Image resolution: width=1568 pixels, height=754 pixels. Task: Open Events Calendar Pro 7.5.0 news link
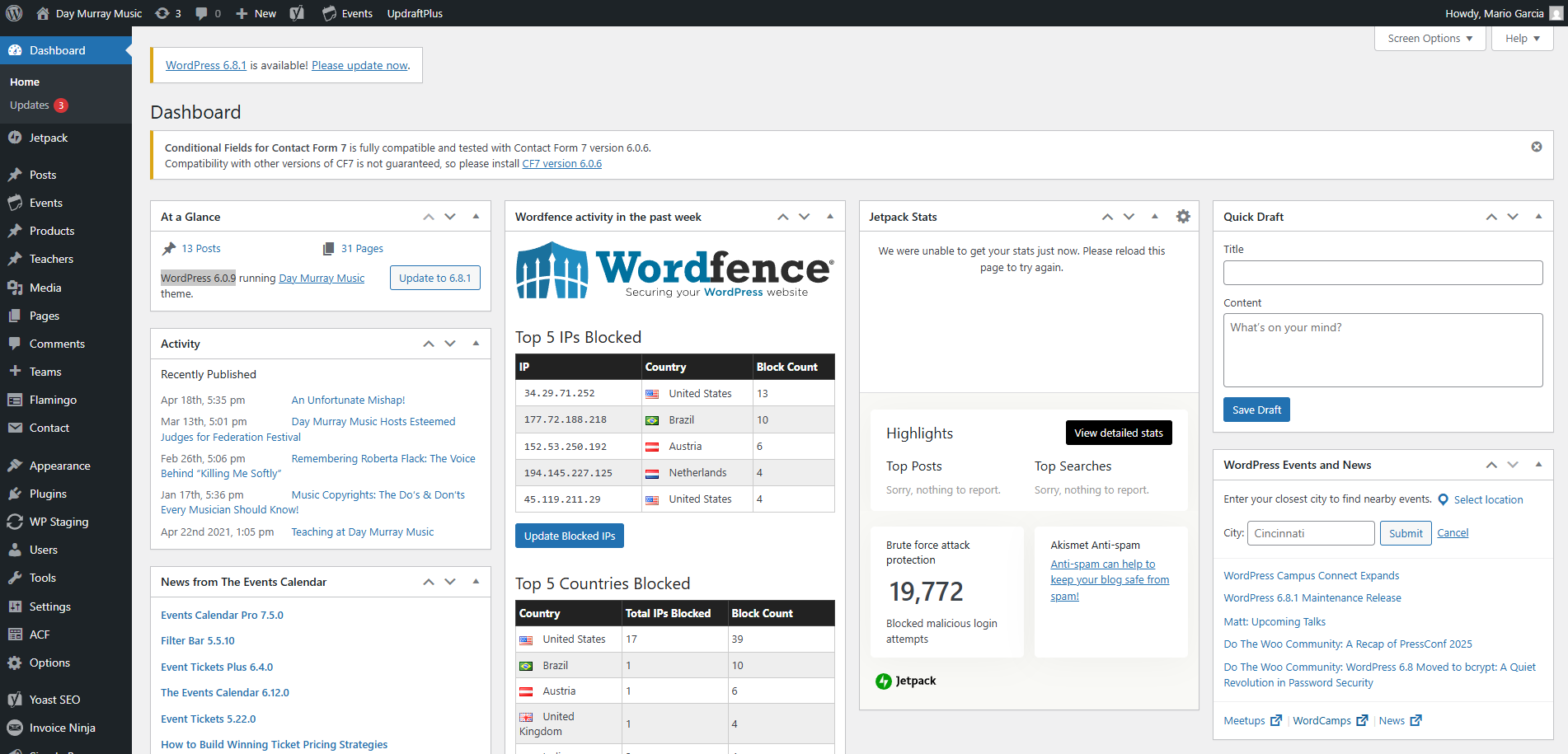[222, 616]
